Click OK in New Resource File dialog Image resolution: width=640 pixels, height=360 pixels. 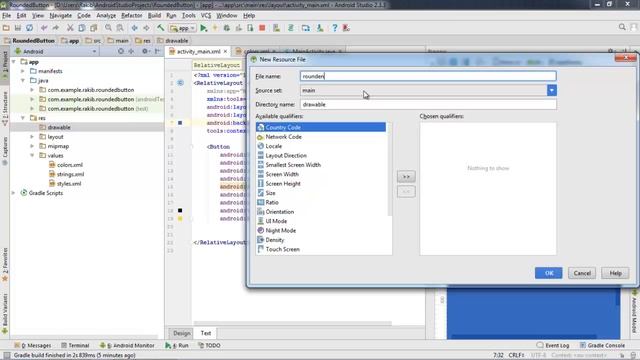click(549, 273)
